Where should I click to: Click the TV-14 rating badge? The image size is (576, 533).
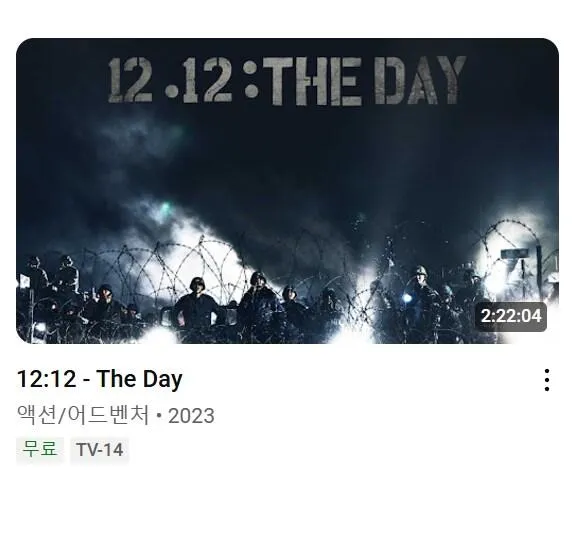[100, 450]
